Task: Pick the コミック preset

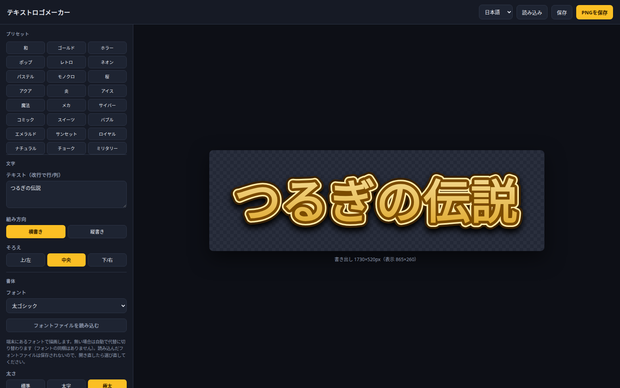Action: pos(26,119)
